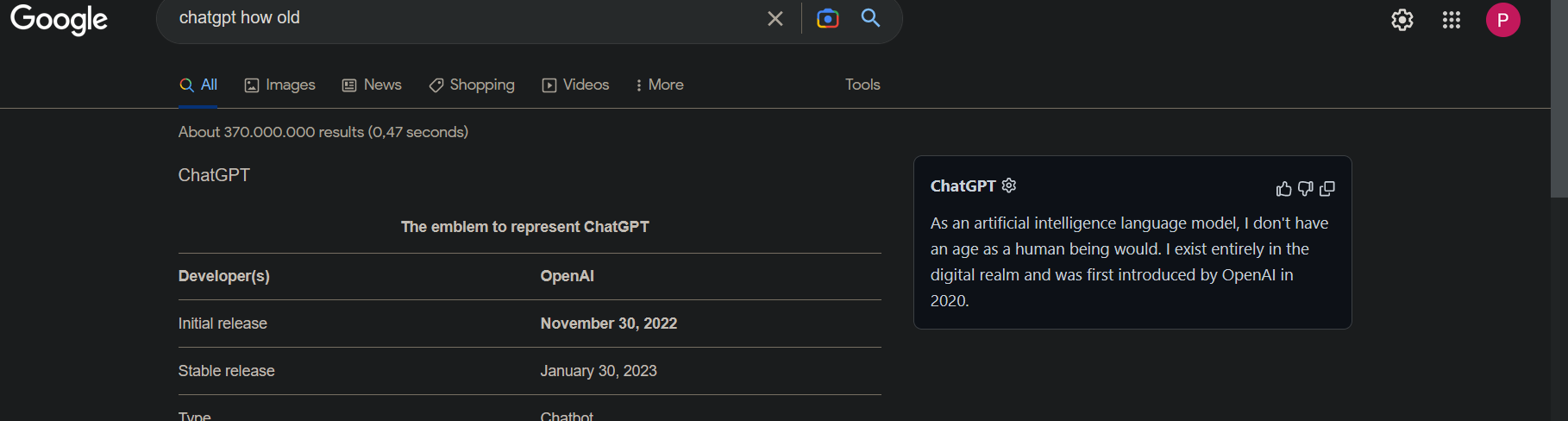Open Google Lens image search
This screenshot has width=1568, height=421.
pos(827,18)
